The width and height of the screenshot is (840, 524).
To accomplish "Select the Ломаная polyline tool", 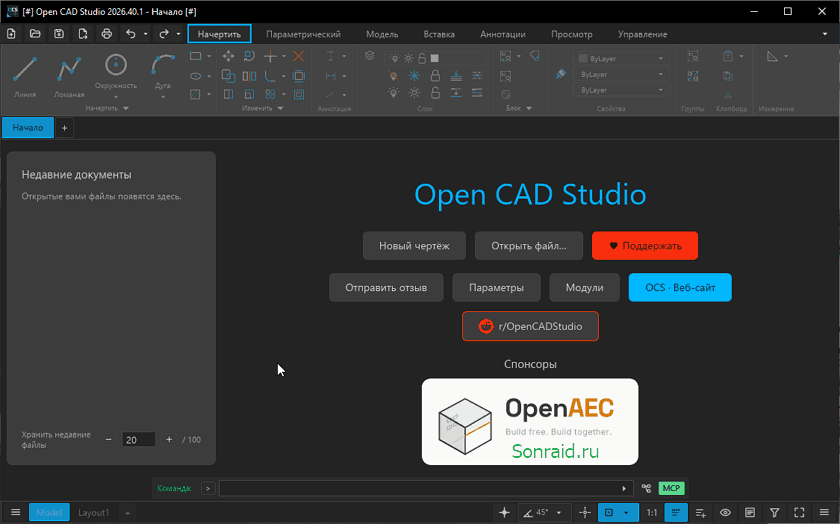I will 69,76.
